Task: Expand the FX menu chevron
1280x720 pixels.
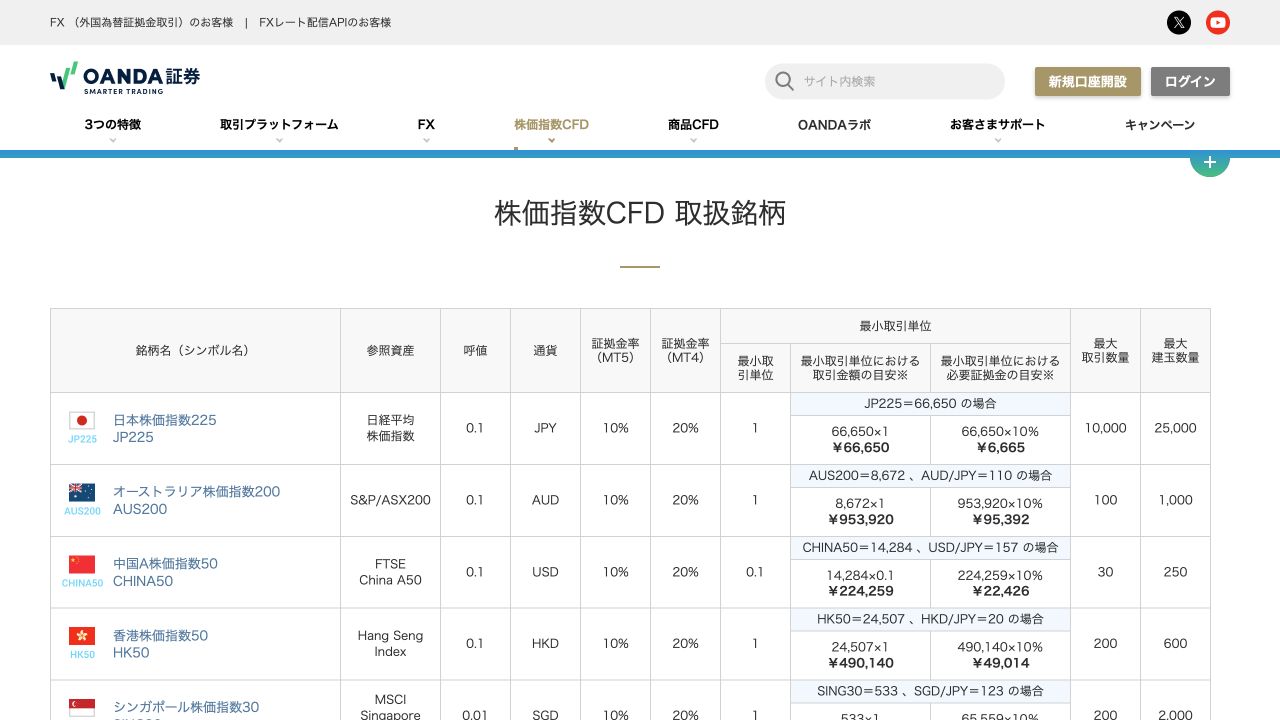Action: click(426, 141)
